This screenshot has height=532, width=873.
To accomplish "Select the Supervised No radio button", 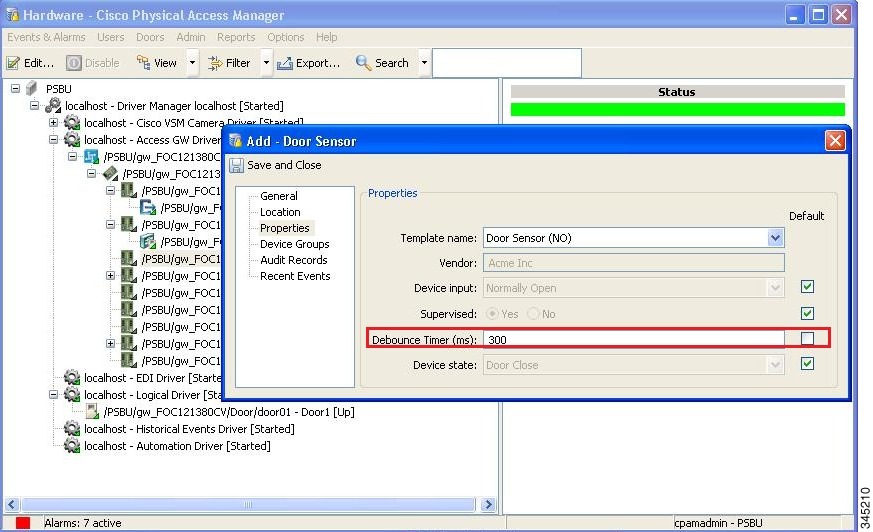I will 533,314.
